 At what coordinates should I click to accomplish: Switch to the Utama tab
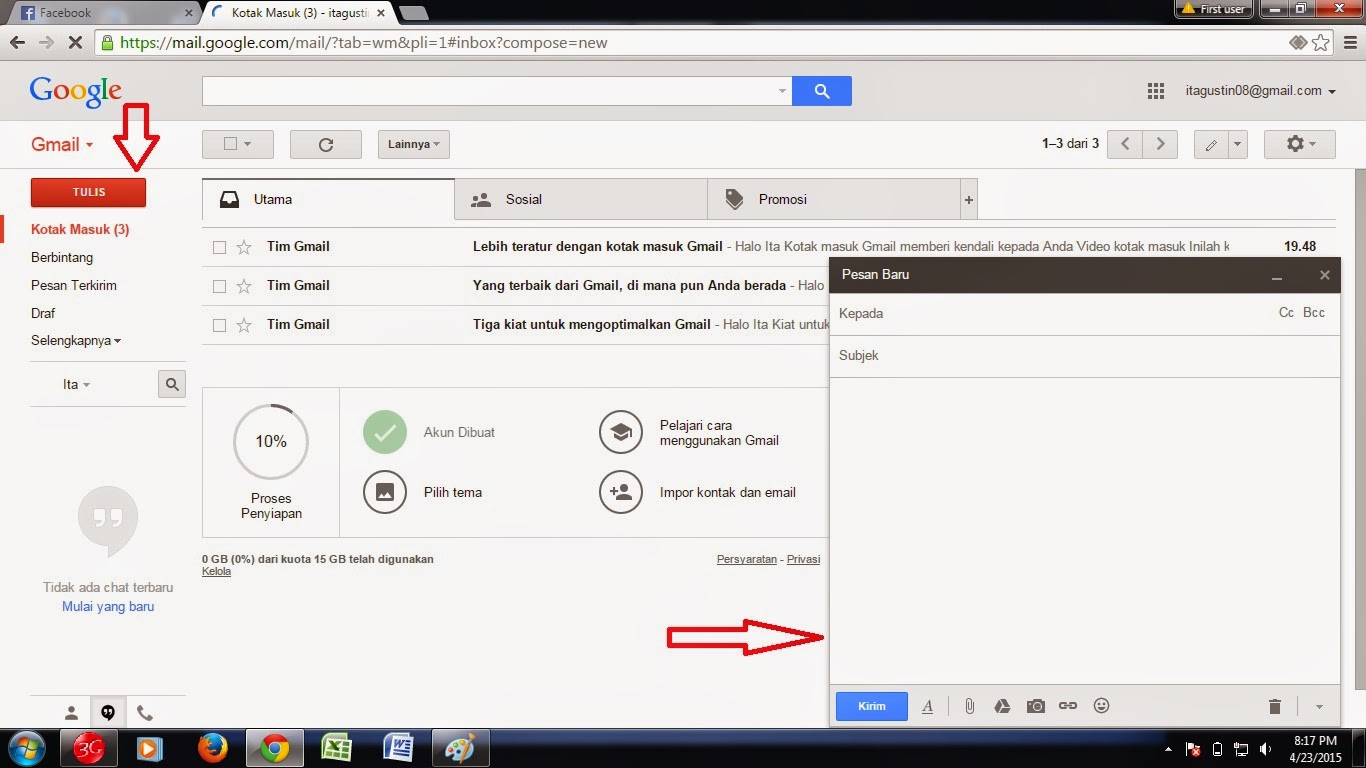(328, 199)
